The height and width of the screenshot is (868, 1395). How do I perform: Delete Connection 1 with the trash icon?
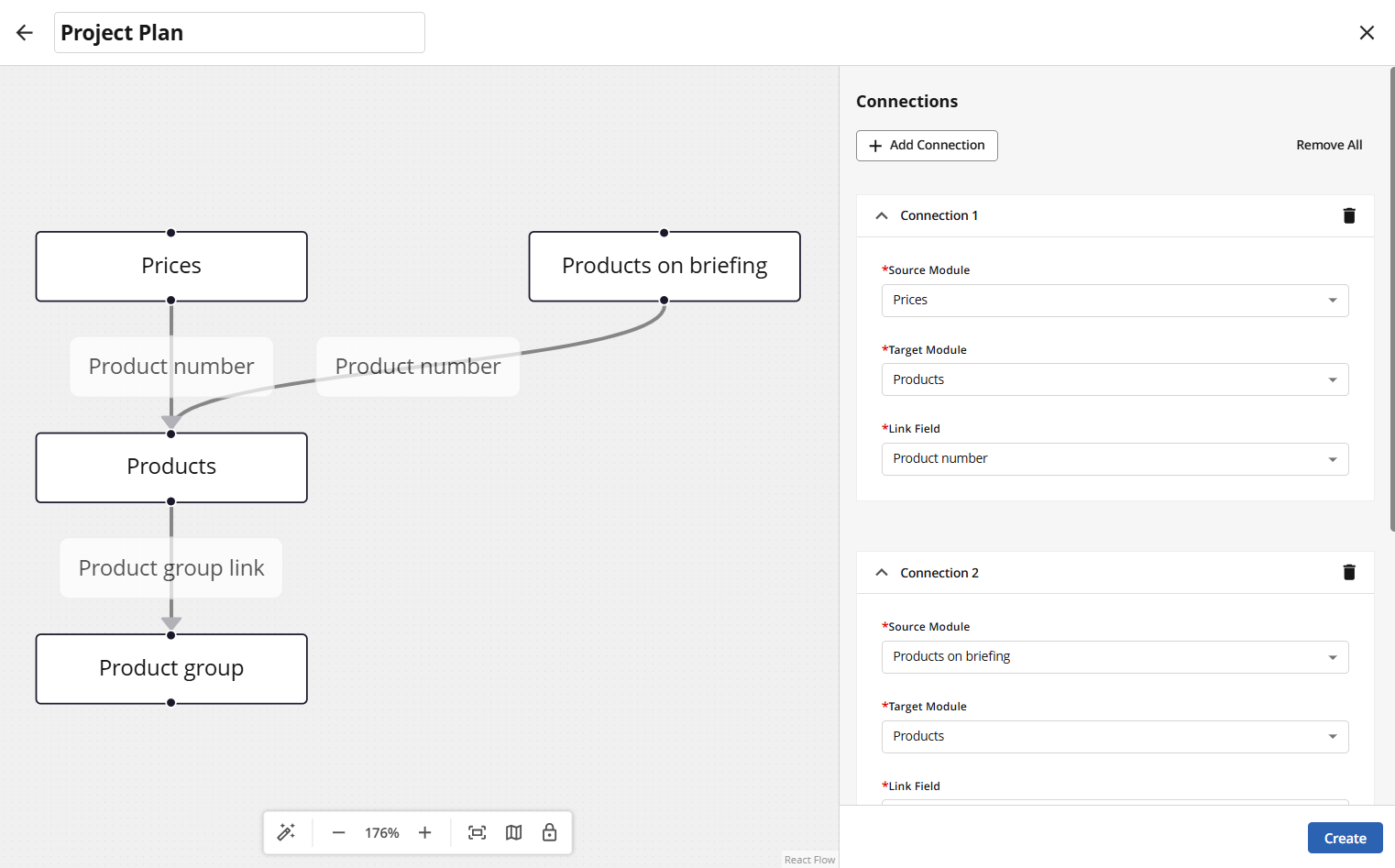click(1349, 215)
